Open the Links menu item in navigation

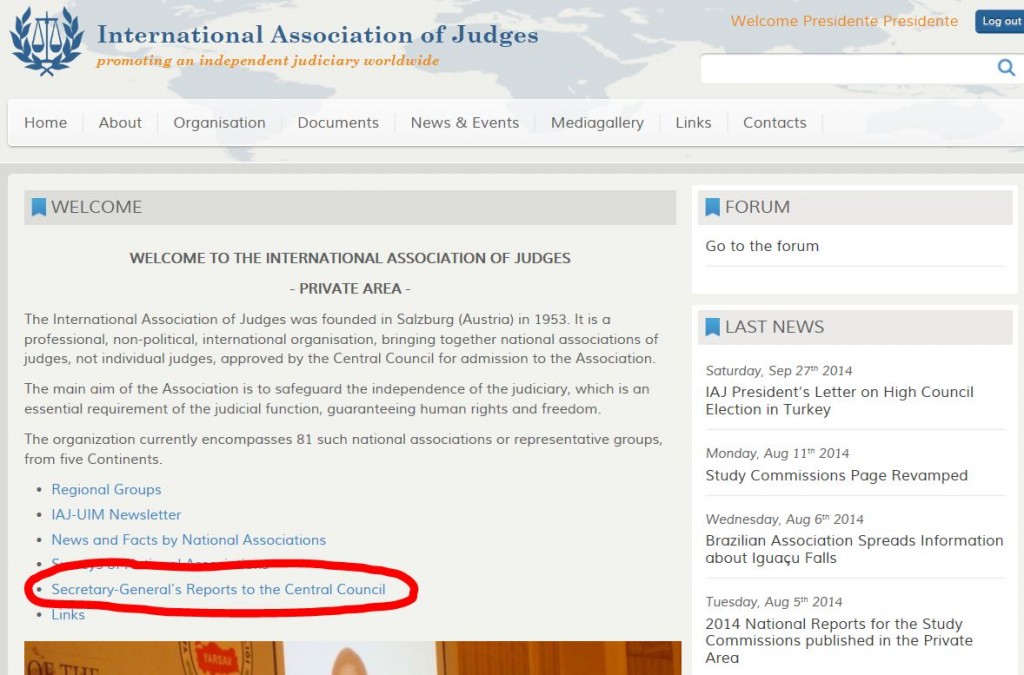pyautogui.click(x=694, y=123)
